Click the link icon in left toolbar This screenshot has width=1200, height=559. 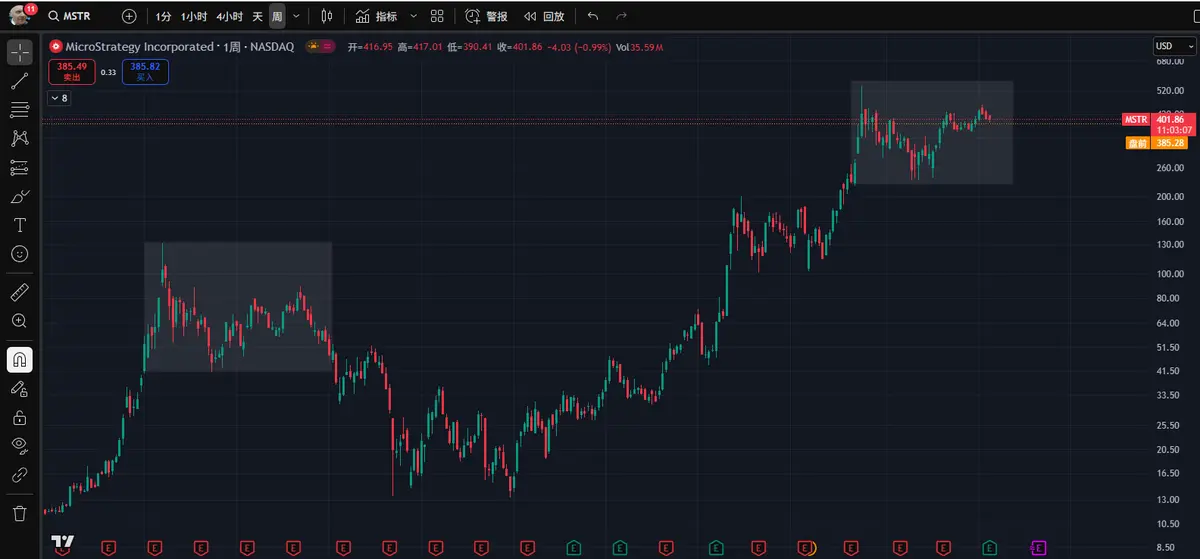19,475
